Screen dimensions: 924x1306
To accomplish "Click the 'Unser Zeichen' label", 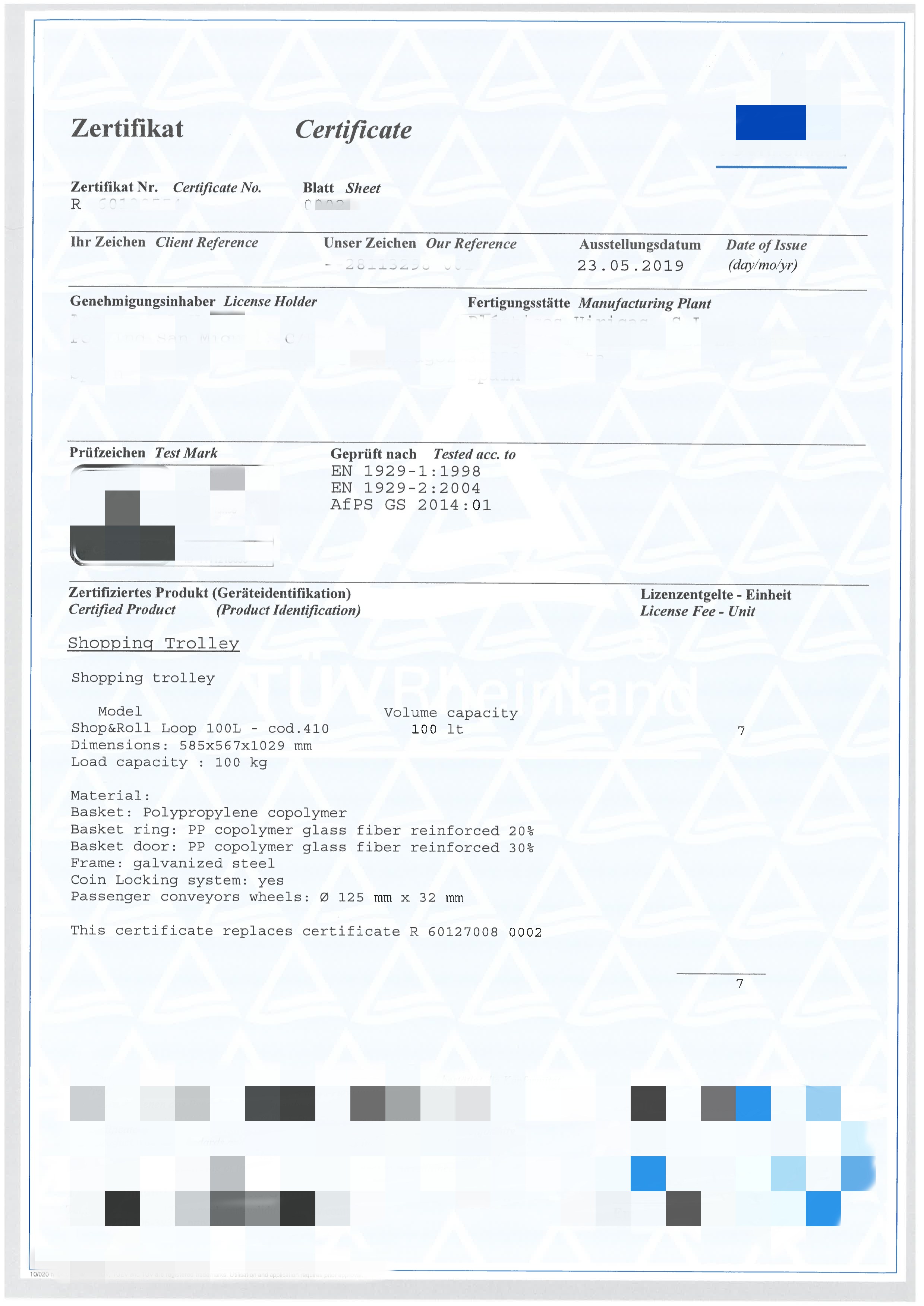I will (x=370, y=243).
